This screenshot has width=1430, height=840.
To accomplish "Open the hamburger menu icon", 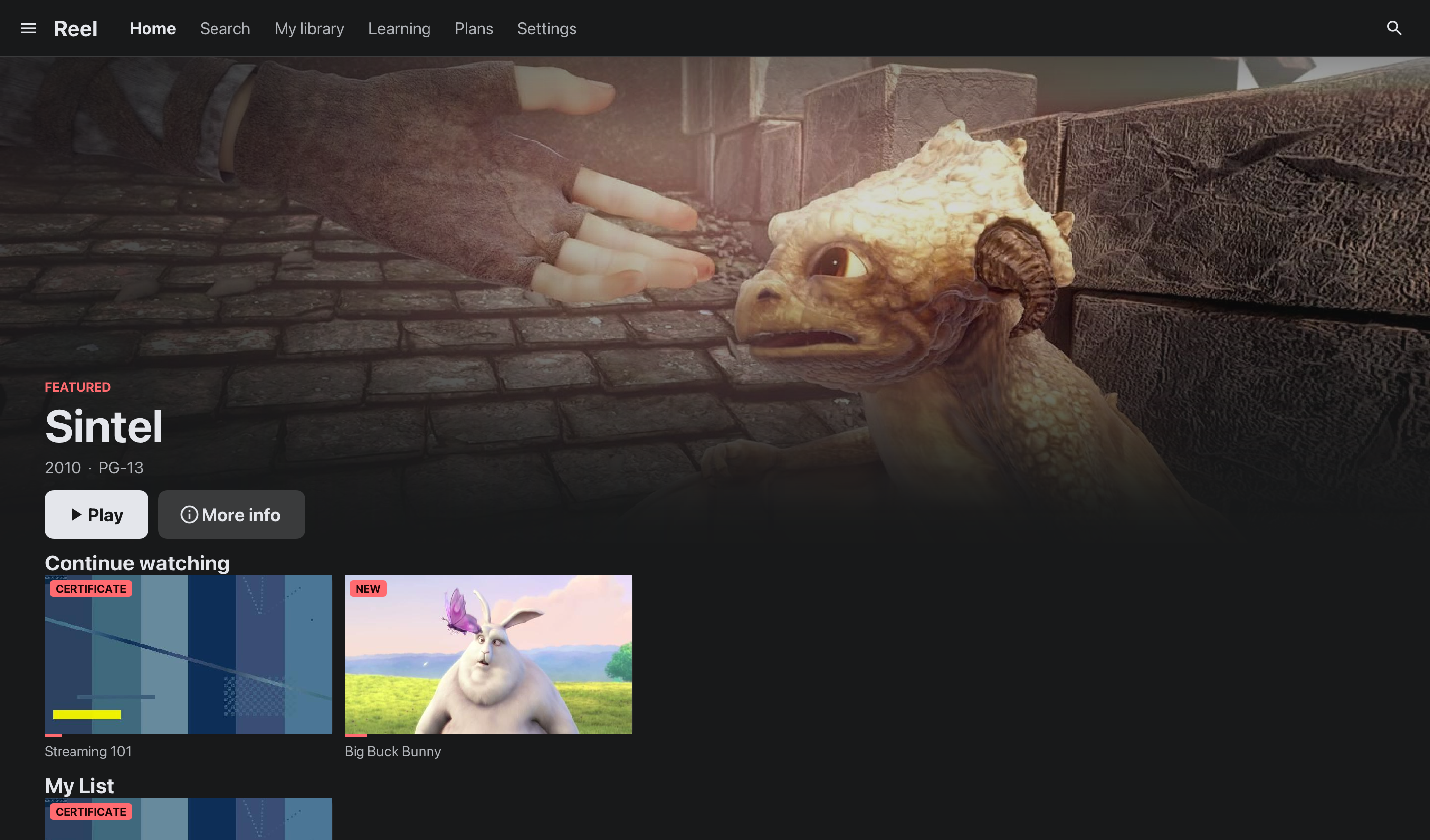I will tap(28, 28).
